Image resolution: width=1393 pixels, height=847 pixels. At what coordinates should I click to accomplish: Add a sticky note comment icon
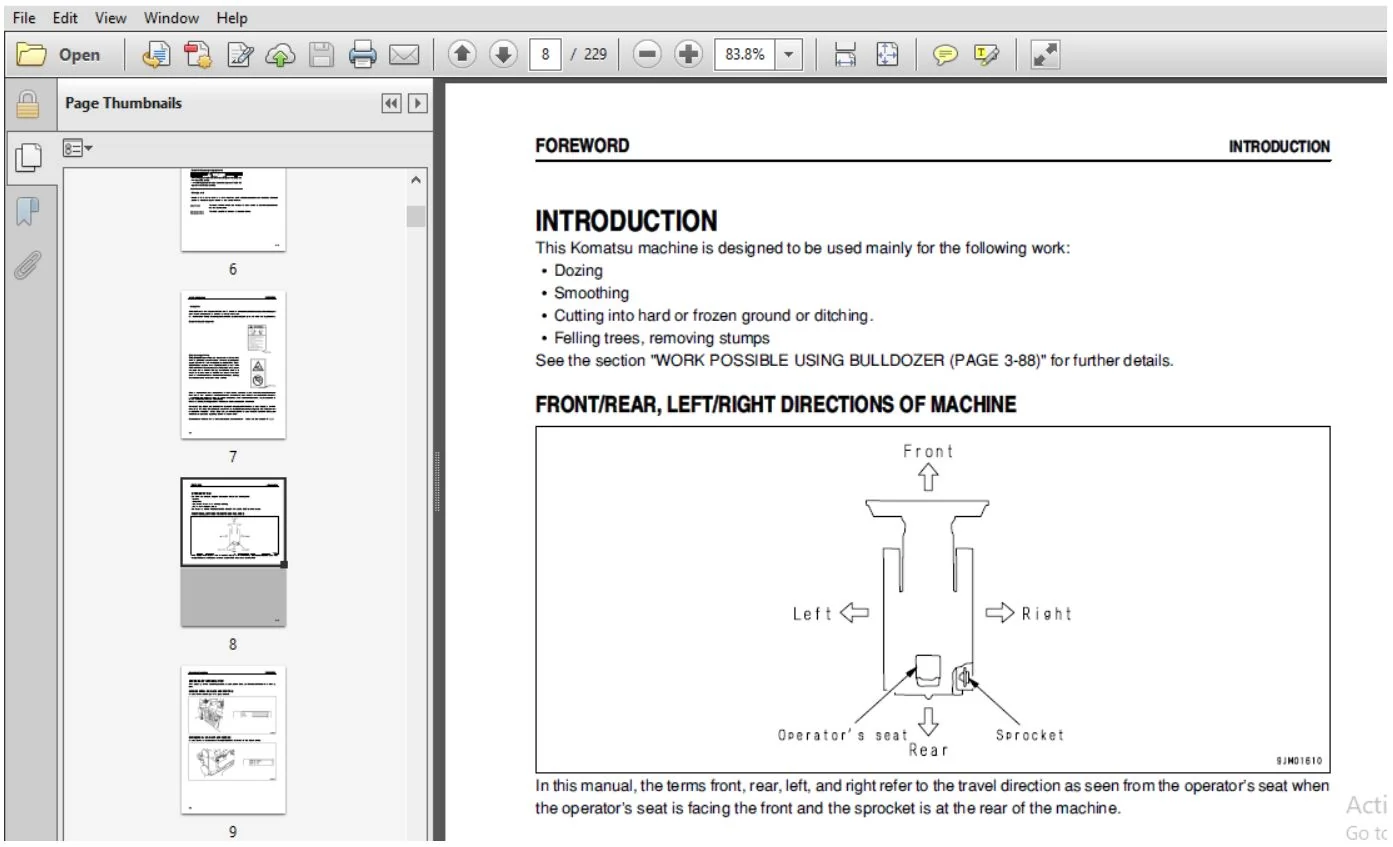[945, 55]
